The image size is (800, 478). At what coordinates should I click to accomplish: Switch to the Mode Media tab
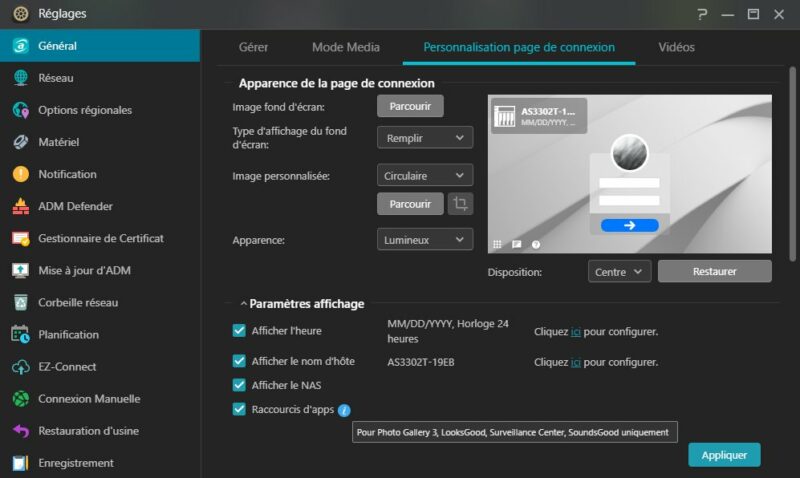pos(345,47)
